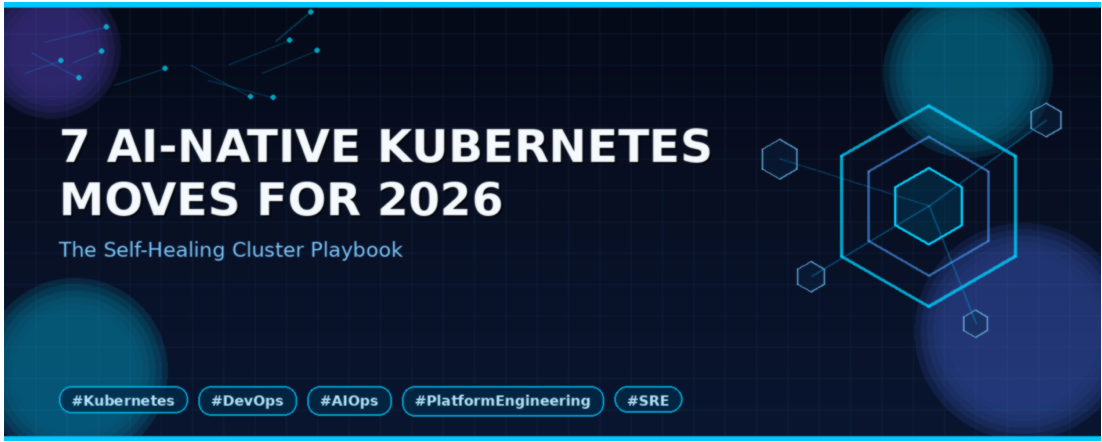Image resolution: width=1102 pixels, height=442 pixels.
Task: Click the headline "7 AI-NATIVE KUBERNETES"
Action: pos(386,147)
